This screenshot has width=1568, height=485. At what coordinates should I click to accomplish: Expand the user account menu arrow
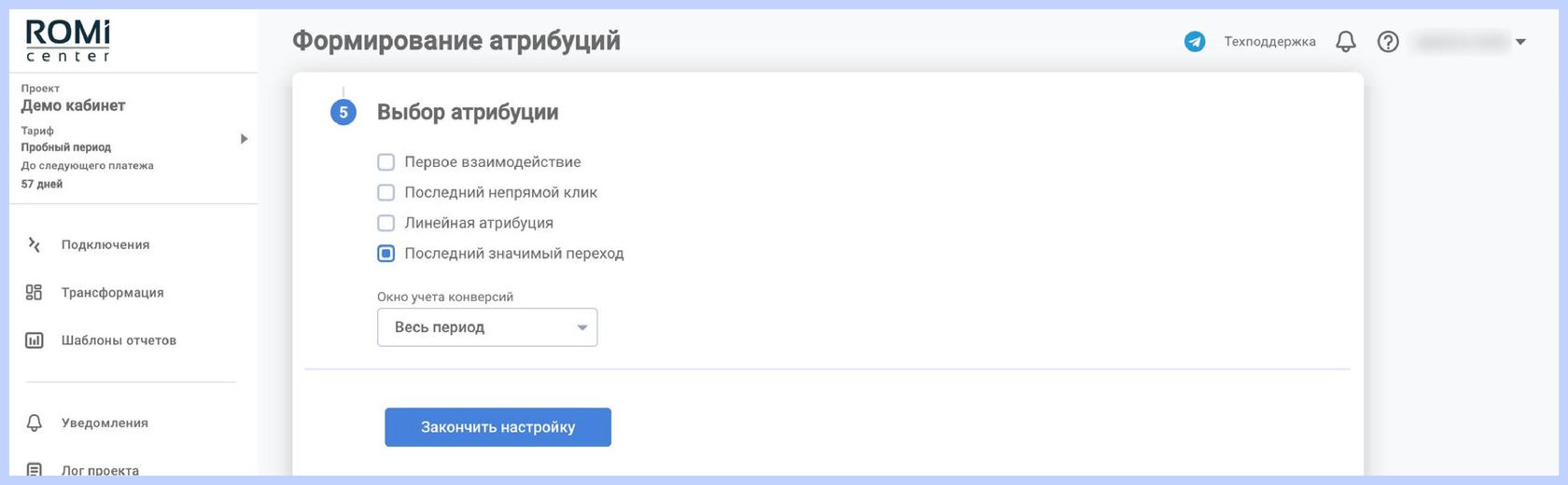[x=1520, y=42]
